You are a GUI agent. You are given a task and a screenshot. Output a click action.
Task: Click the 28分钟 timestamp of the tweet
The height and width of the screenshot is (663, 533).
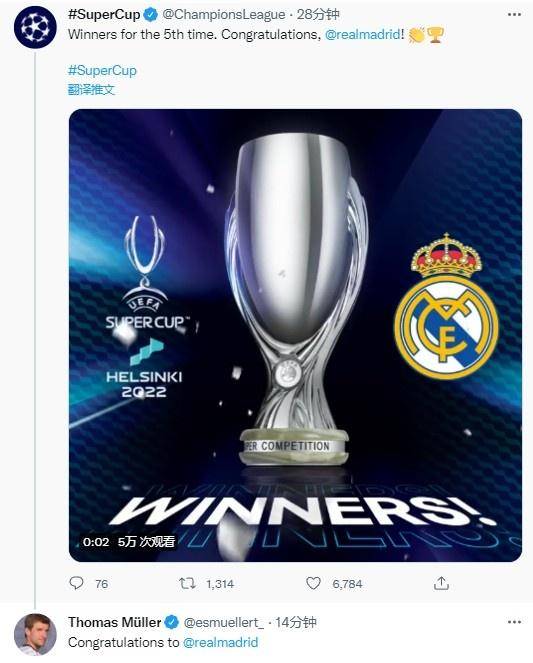pyautogui.click(x=318, y=15)
